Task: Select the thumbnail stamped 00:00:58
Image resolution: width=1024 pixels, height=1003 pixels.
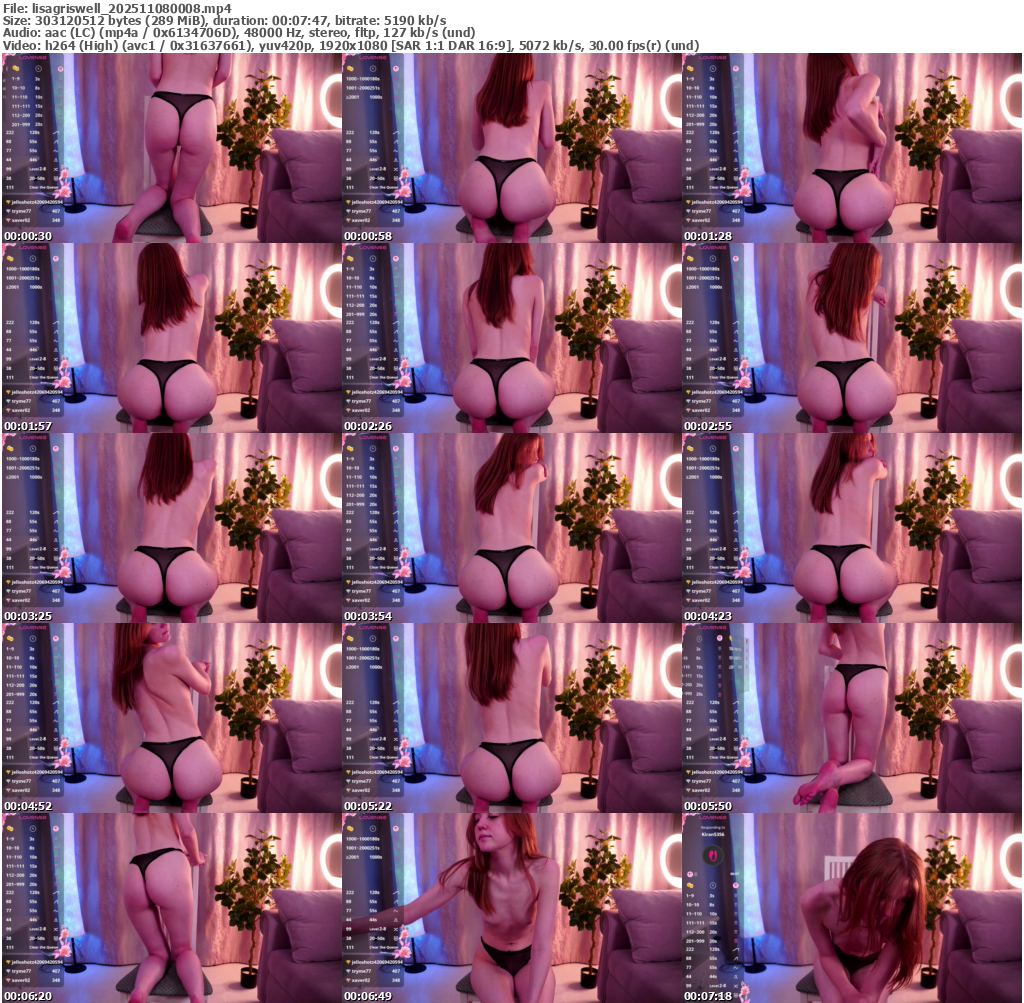Action: (512, 148)
